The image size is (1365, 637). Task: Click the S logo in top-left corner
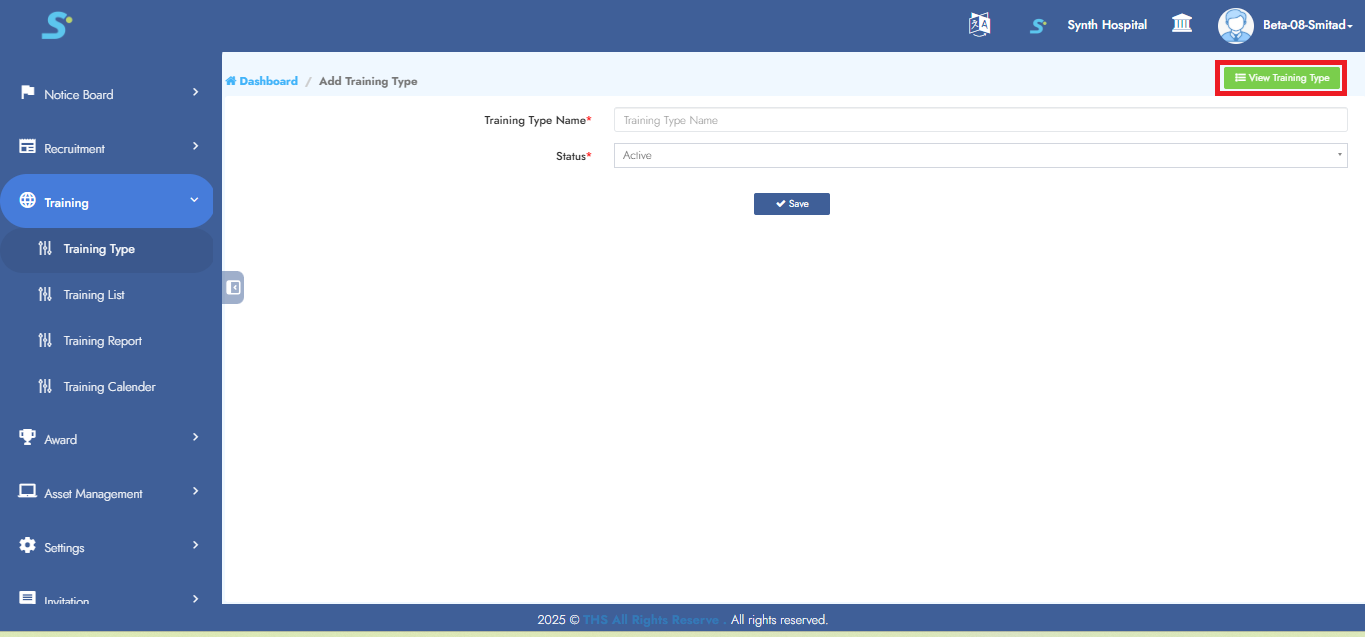click(56, 26)
